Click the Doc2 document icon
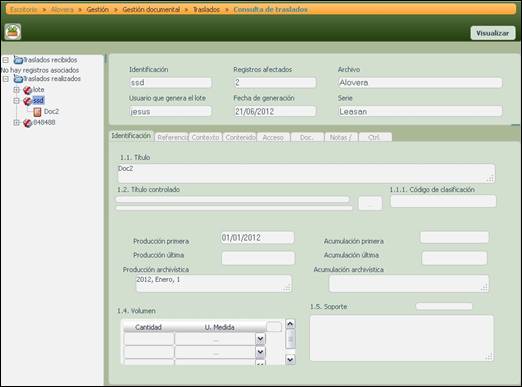The image size is (522, 387). click(38, 112)
